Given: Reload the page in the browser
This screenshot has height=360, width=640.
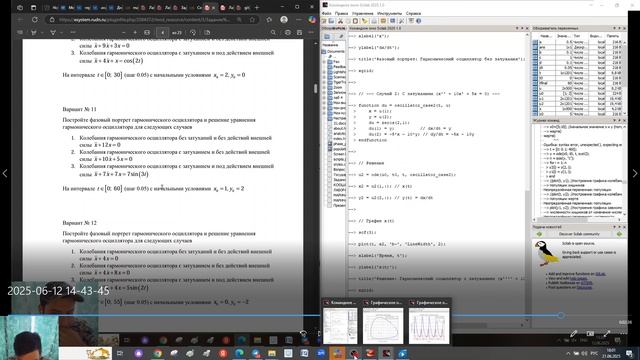Looking at the screenshot, I should 35,20.
